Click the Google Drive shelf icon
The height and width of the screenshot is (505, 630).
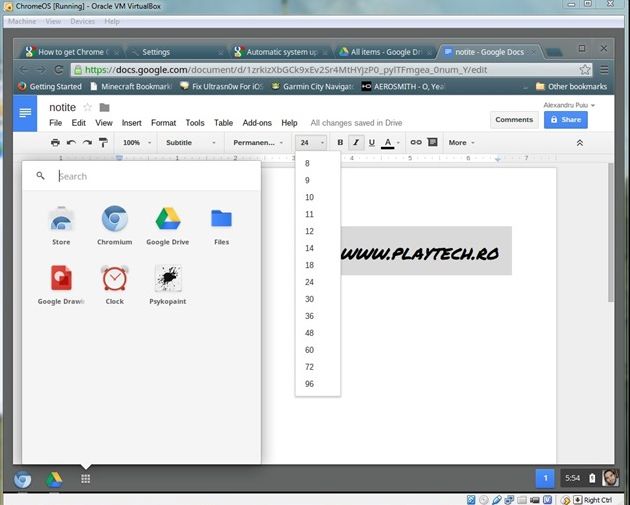(x=54, y=479)
